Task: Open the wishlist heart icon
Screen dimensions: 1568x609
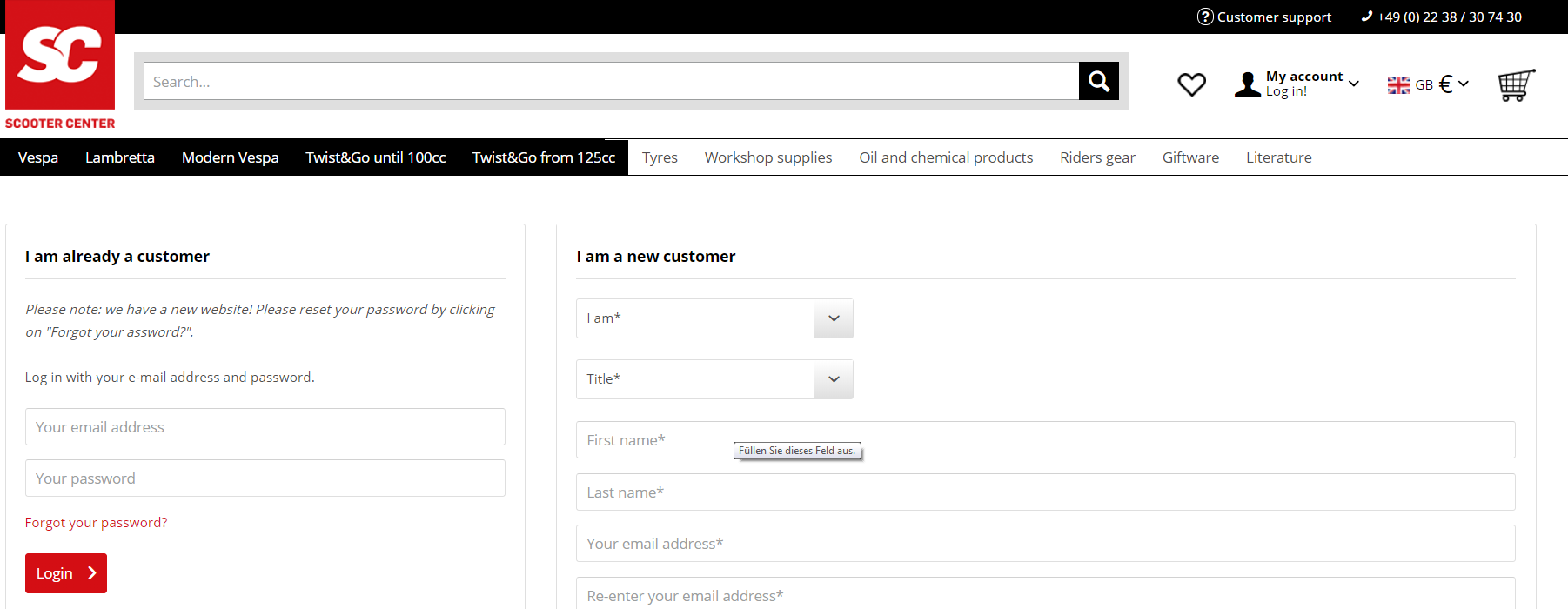Action: coord(1191,84)
